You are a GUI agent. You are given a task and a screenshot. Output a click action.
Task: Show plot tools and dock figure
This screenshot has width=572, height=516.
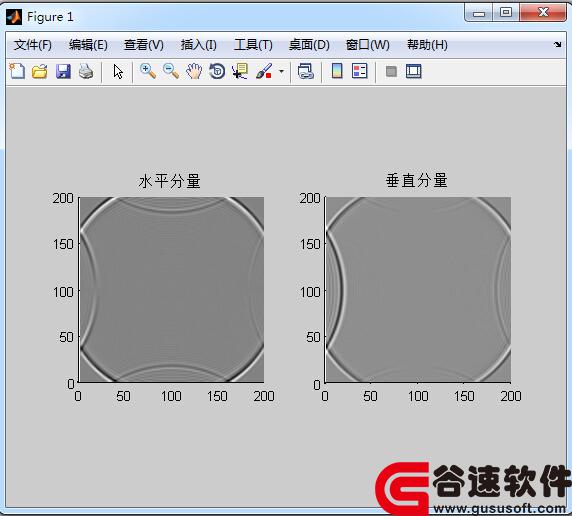click(414, 71)
